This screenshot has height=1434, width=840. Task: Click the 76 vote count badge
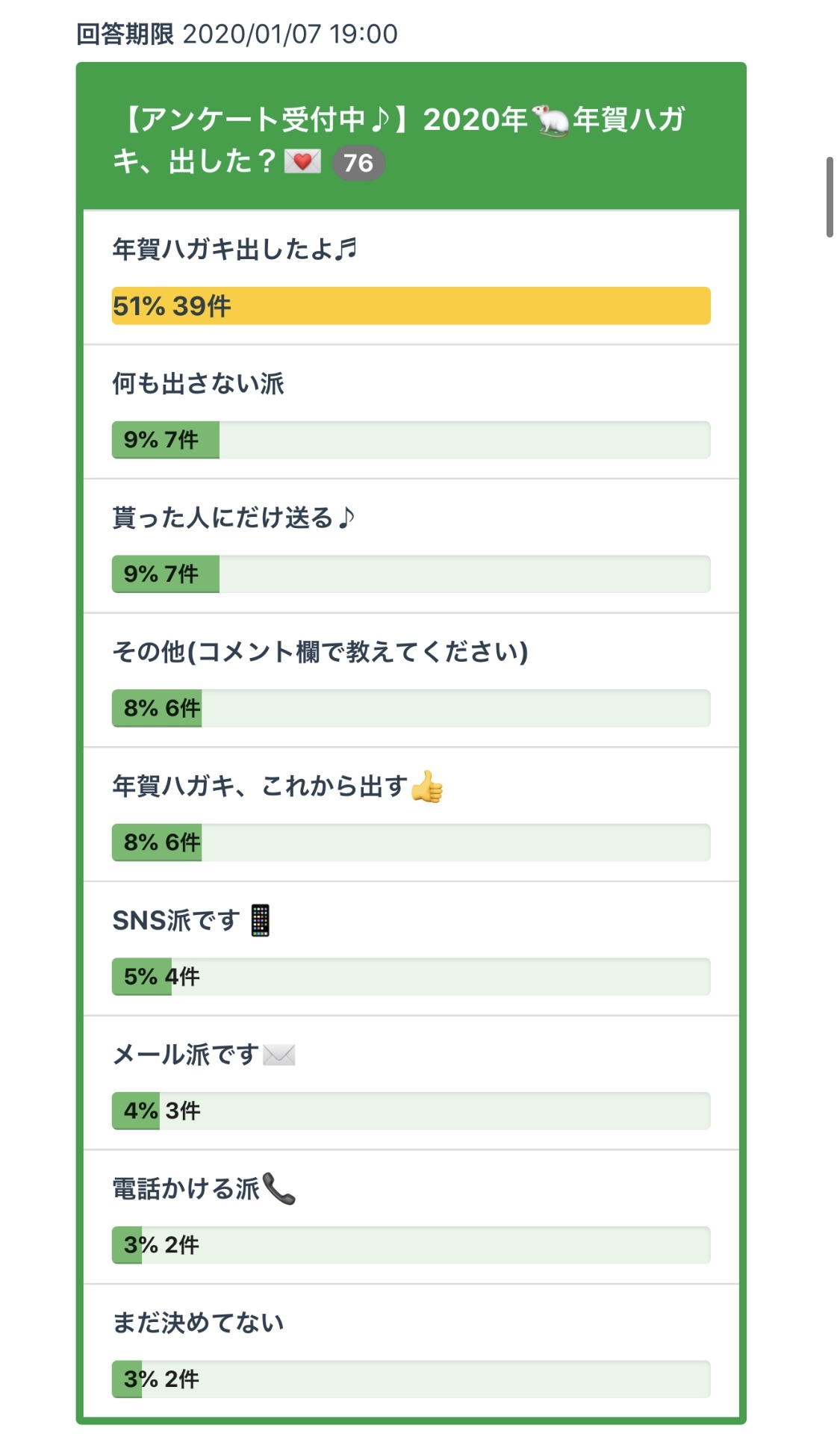click(358, 163)
